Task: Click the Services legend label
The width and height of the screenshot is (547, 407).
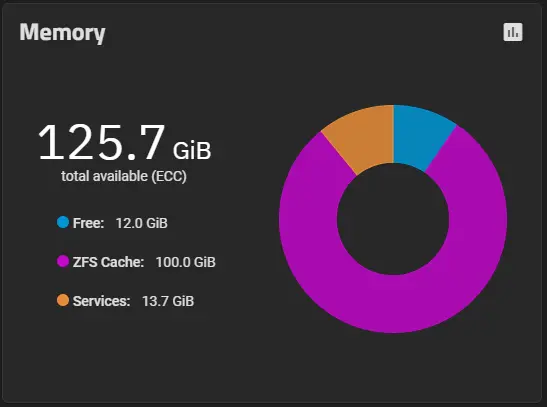Action: tap(102, 301)
